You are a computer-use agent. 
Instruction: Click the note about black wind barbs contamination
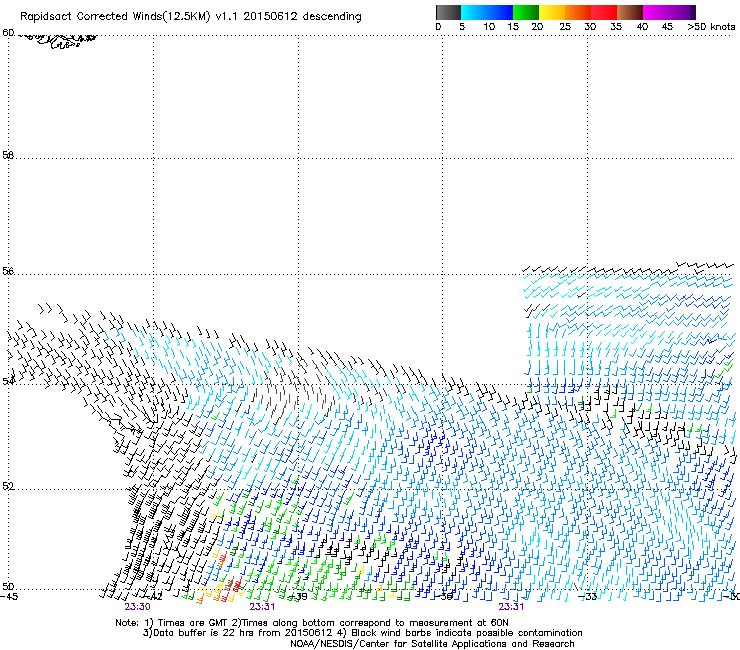tap(460, 633)
